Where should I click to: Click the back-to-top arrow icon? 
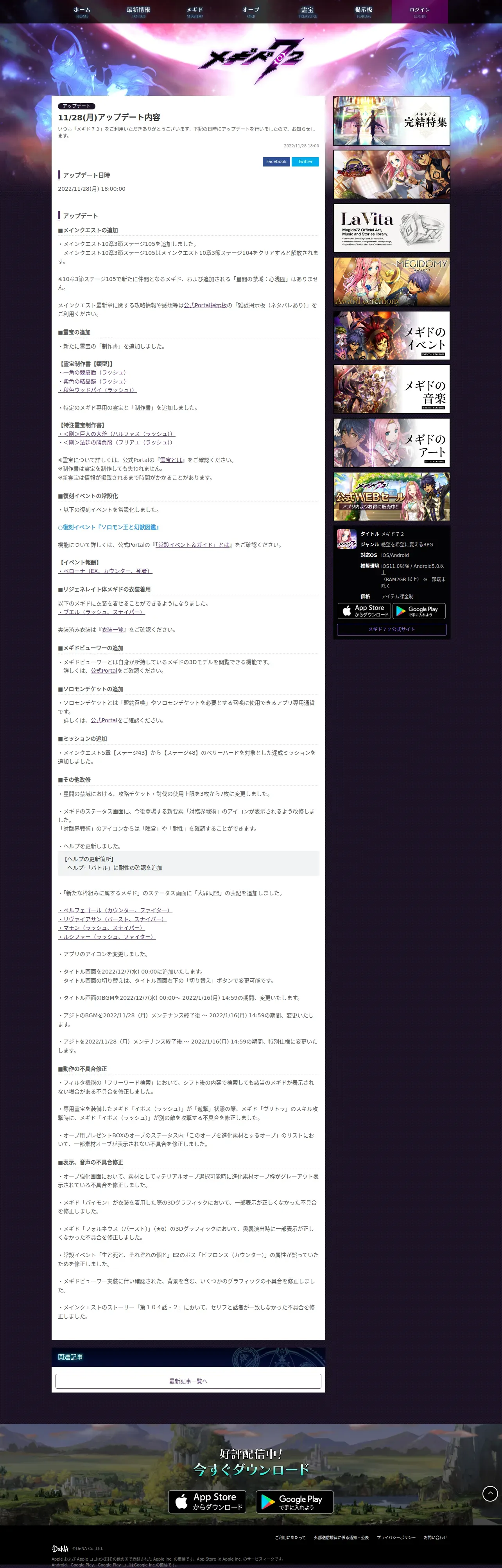point(490,1493)
